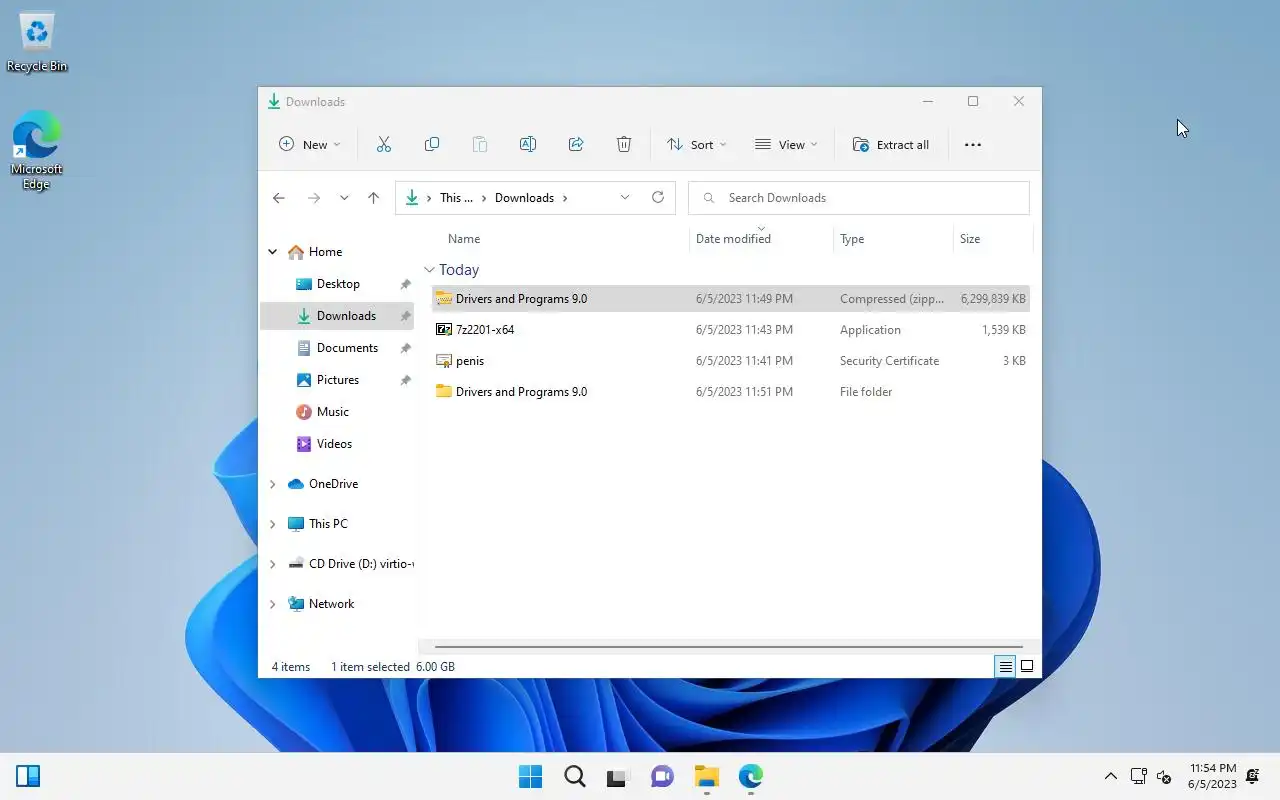1280x800 pixels.
Task: Click the horizontal scrollbar in file list
Action: coord(728,647)
